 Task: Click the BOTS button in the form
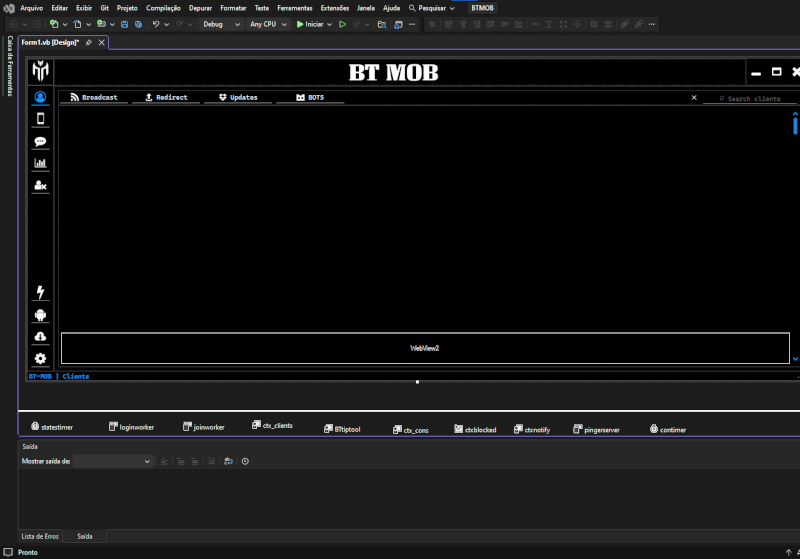pos(310,97)
